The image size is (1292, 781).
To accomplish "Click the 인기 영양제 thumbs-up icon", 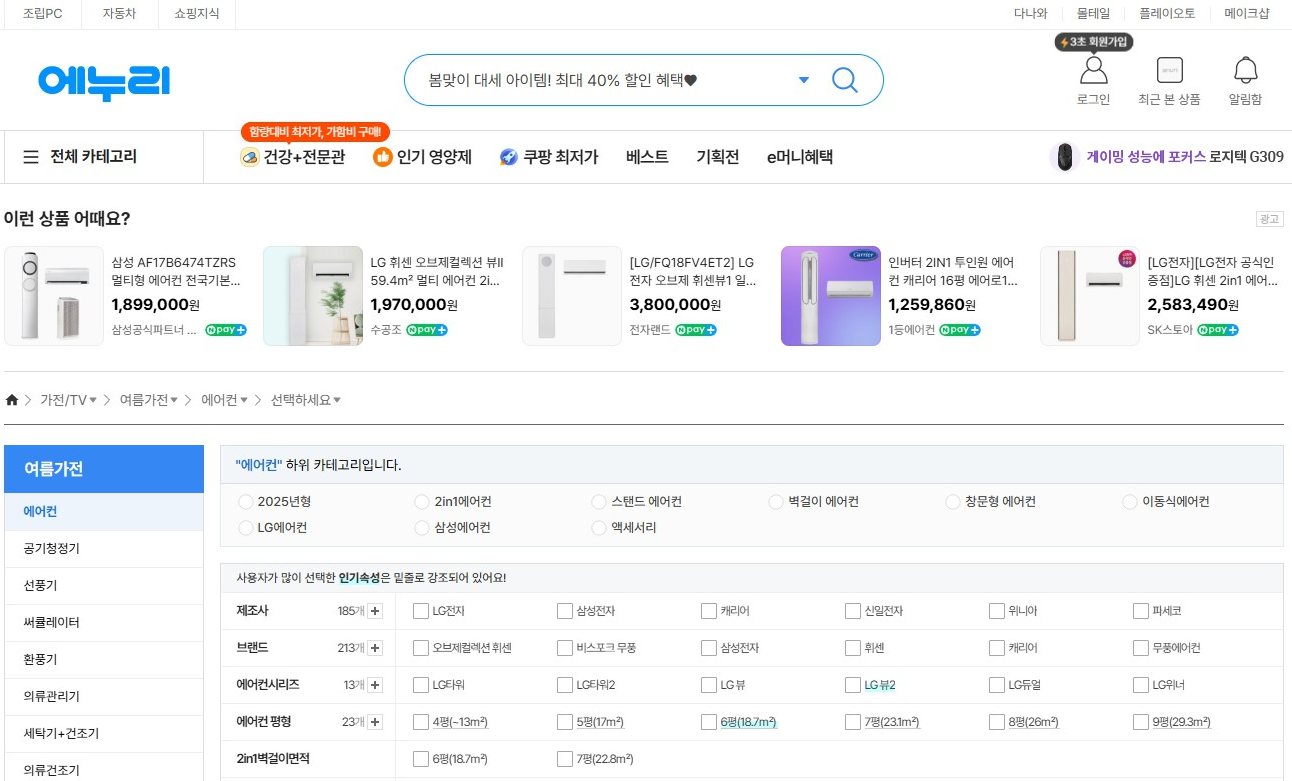I will coord(382,157).
